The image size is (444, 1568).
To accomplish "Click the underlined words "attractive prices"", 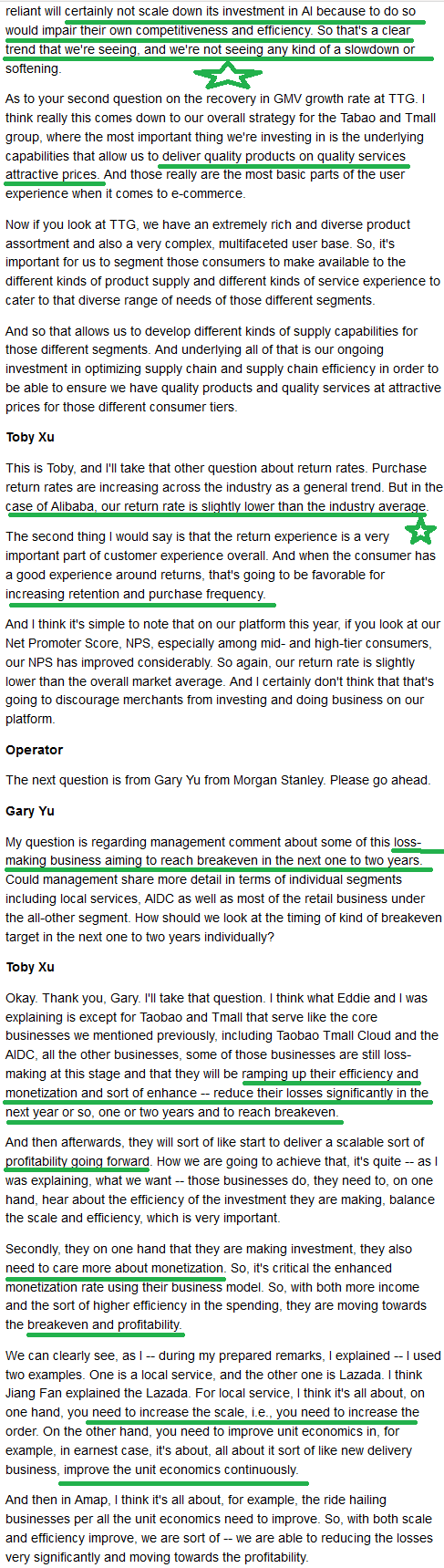I will coord(52,174).
